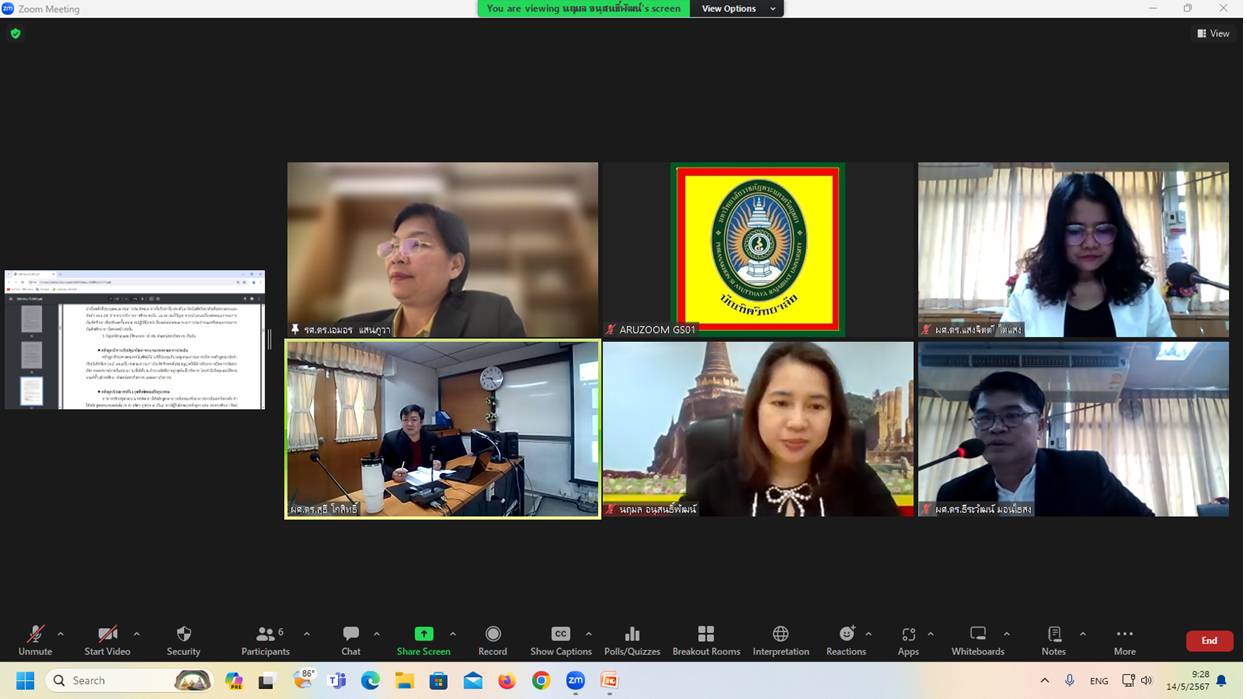Open Microsoft Teams from the taskbar
Viewport: 1247px width, 699px height.
coord(337,681)
